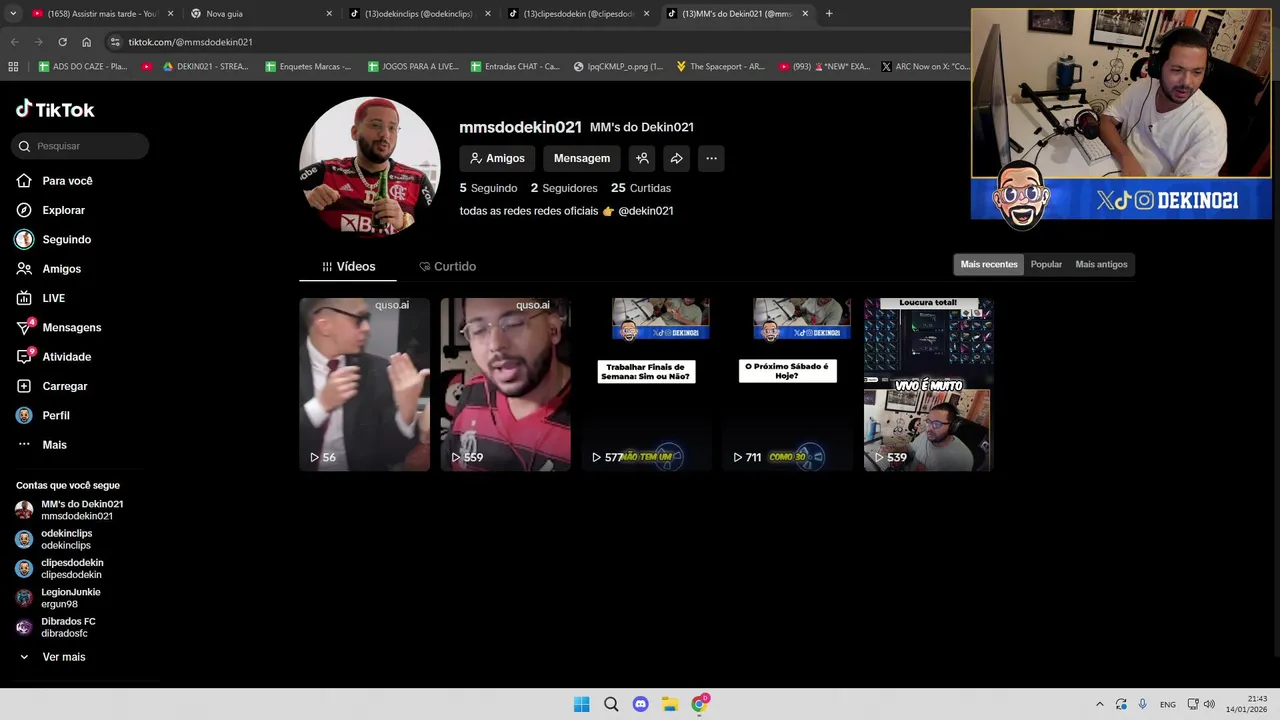
Task: Open the Perfil avatar icon
Action: click(24, 415)
